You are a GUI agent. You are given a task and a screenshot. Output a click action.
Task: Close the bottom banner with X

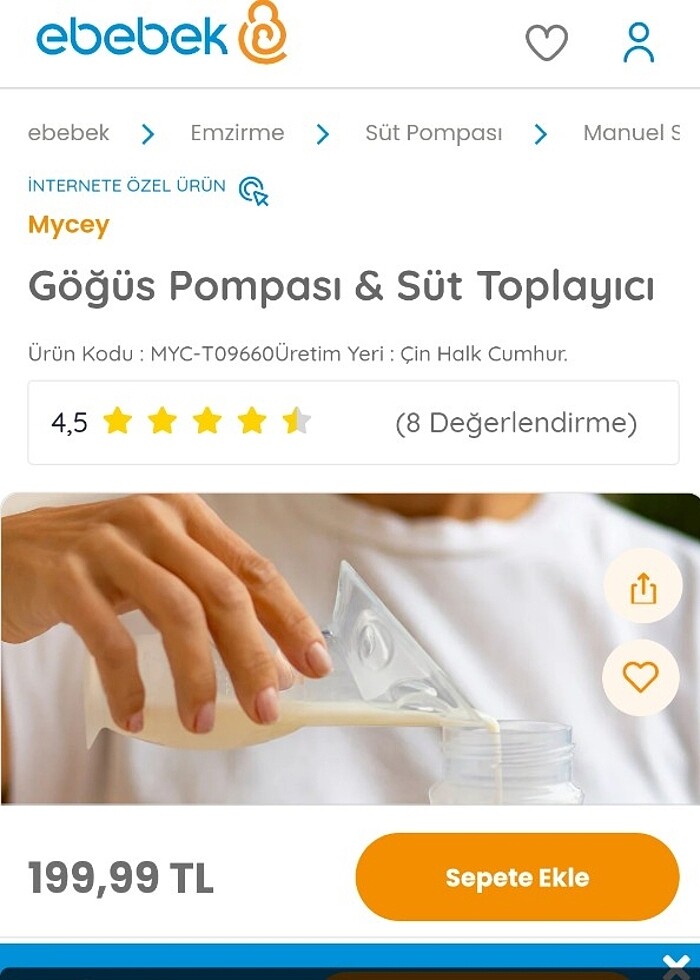tap(676, 966)
